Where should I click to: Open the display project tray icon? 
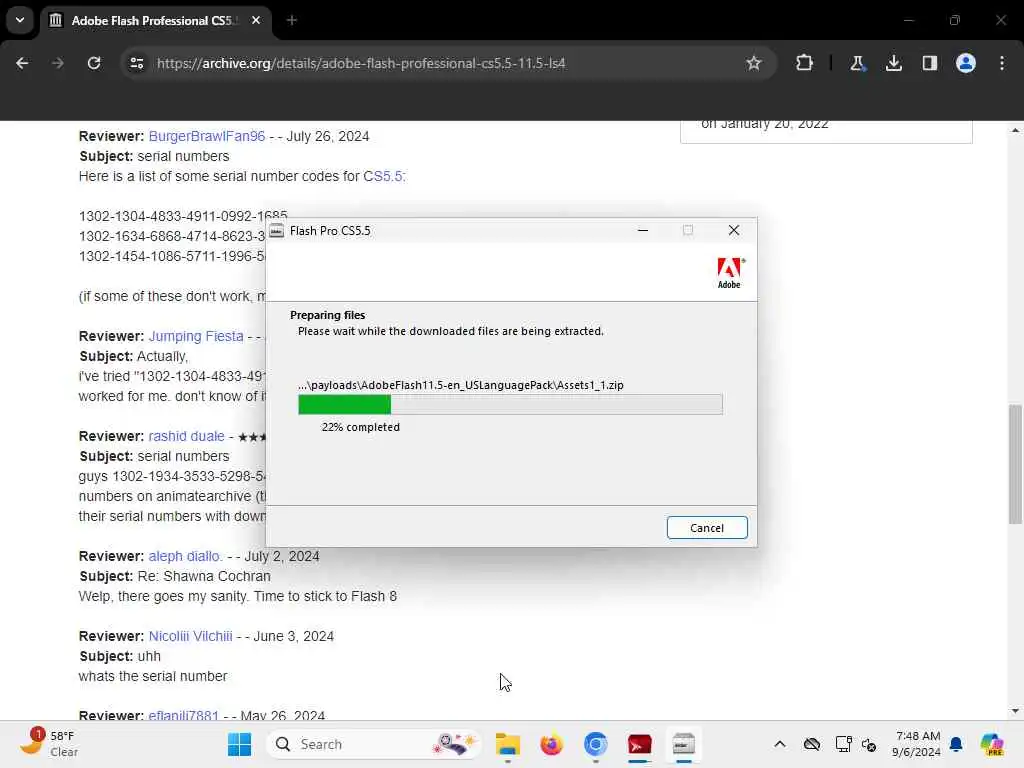[843, 744]
